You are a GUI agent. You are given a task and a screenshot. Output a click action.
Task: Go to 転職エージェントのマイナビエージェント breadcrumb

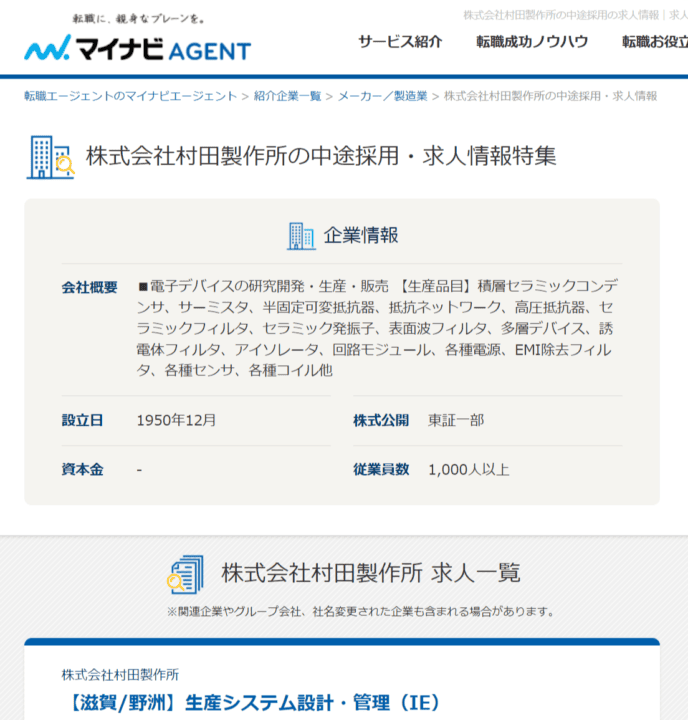(131, 96)
